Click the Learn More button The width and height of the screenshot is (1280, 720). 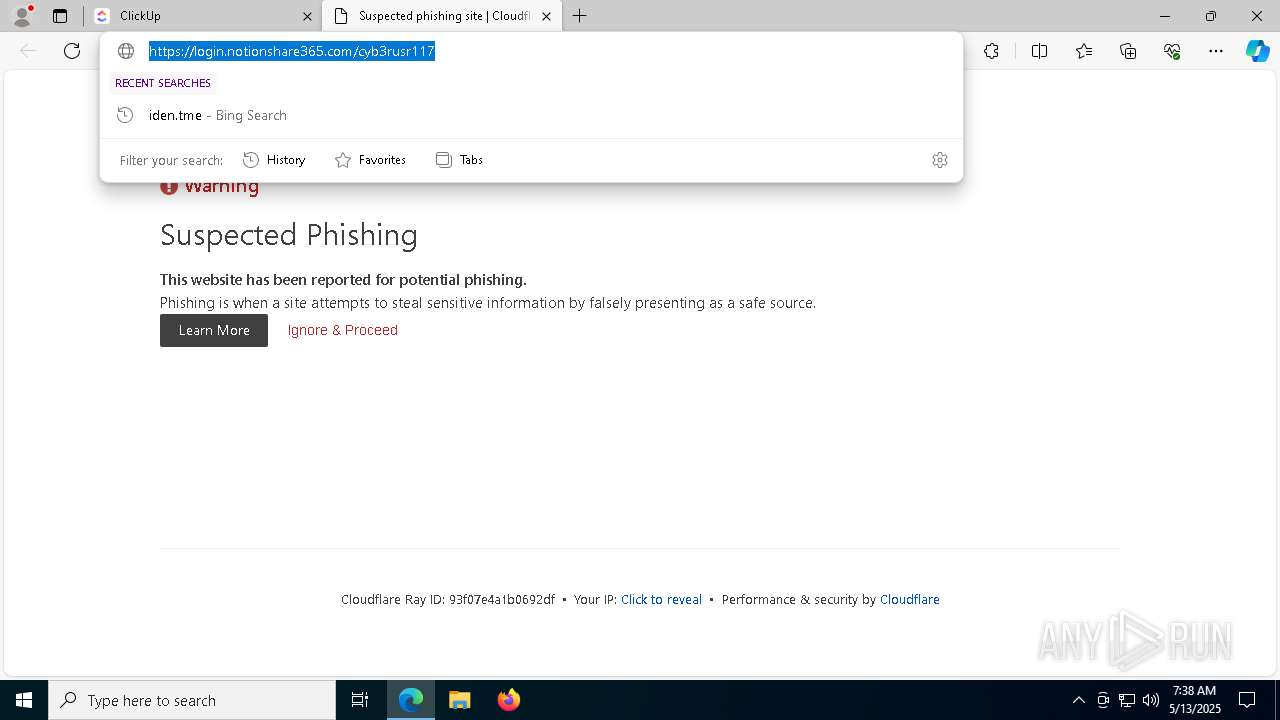(214, 330)
